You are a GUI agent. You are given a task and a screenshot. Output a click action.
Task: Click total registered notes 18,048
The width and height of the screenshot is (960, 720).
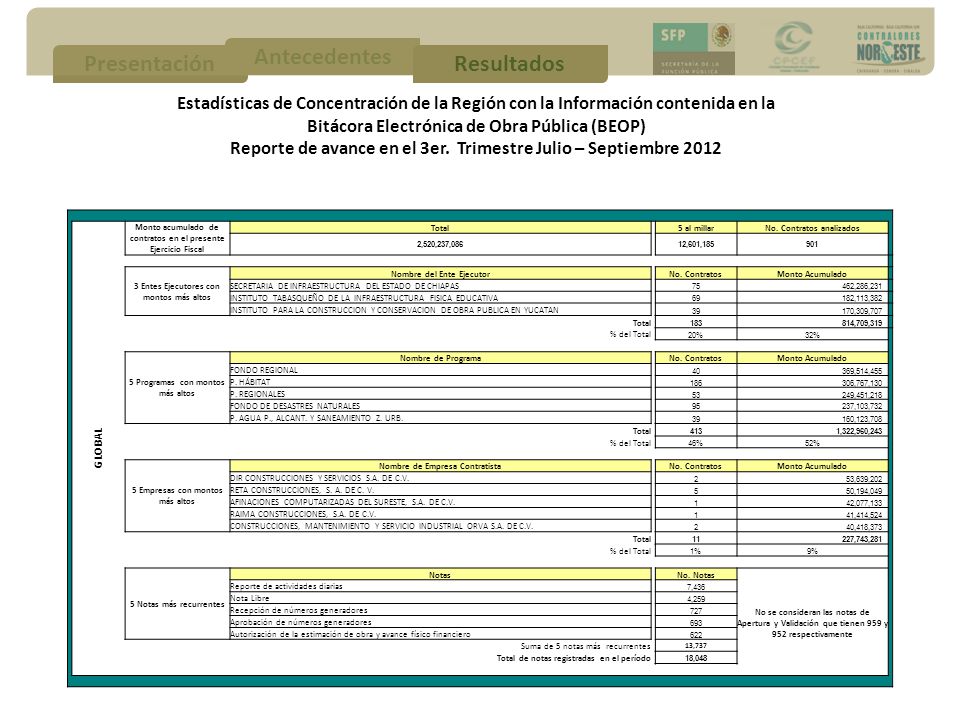pos(696,658)
